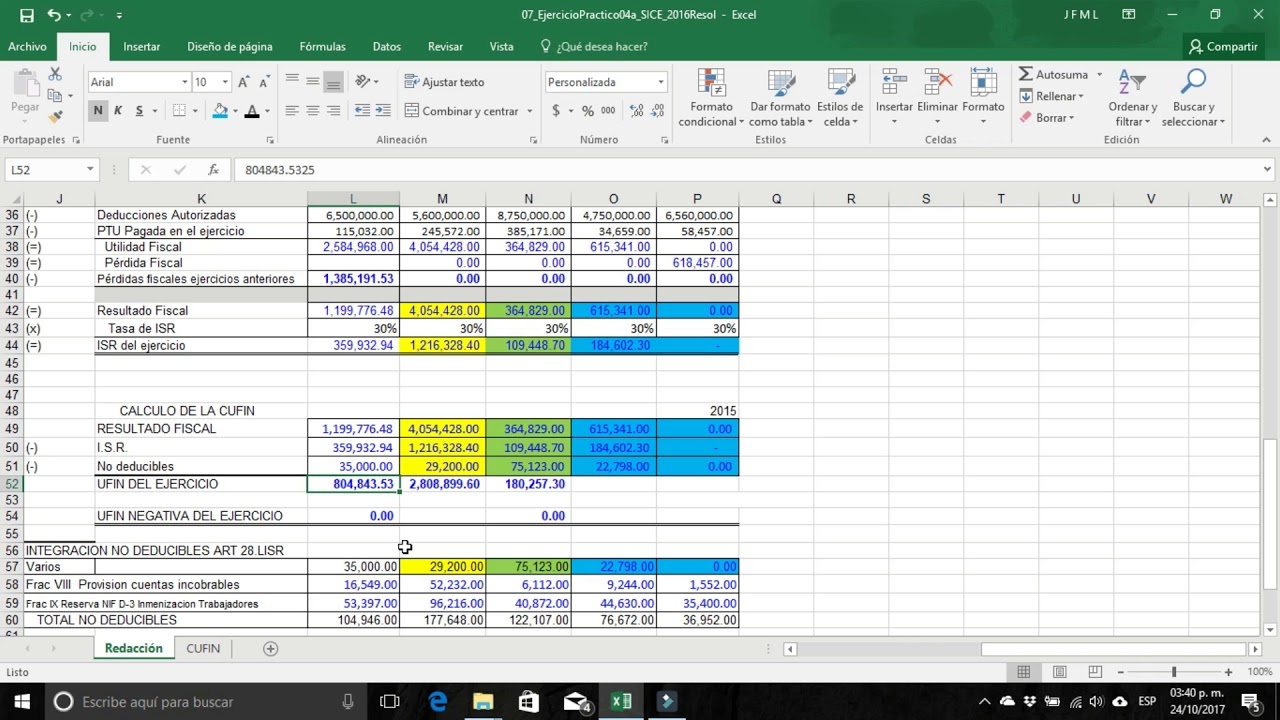Switch to page layout view icon
This screenshot has height=720, width=1280.
(1059, 672)
